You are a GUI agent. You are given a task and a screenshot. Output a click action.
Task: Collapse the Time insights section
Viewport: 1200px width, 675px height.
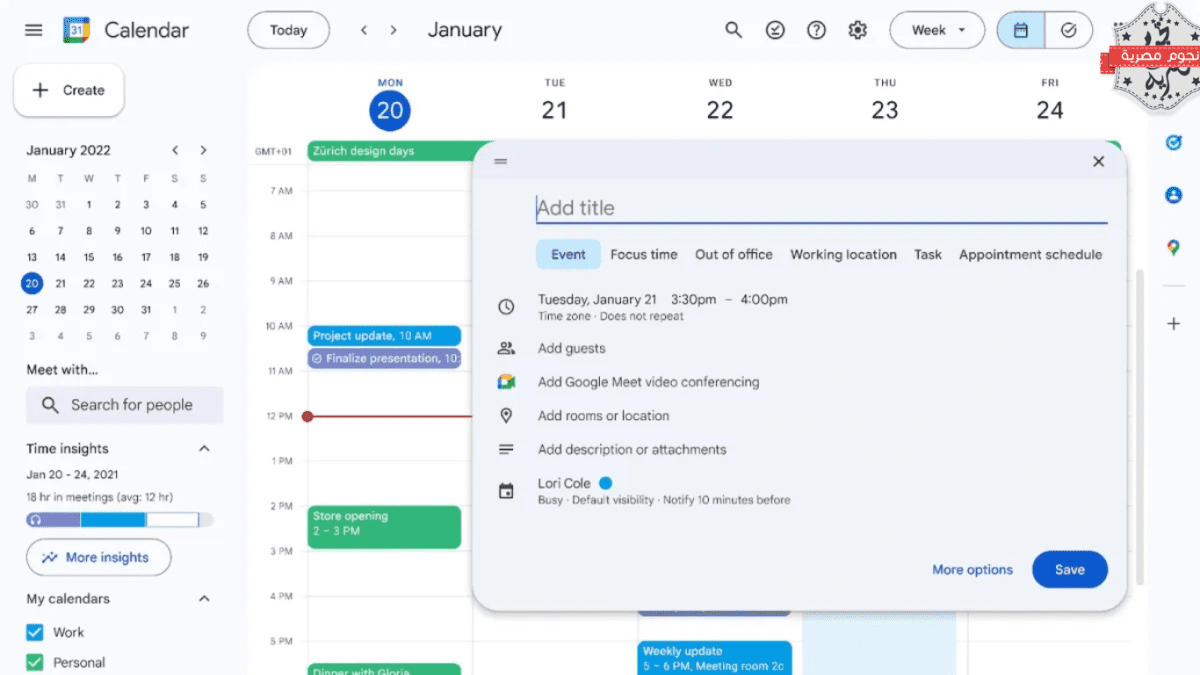point(204,449)
